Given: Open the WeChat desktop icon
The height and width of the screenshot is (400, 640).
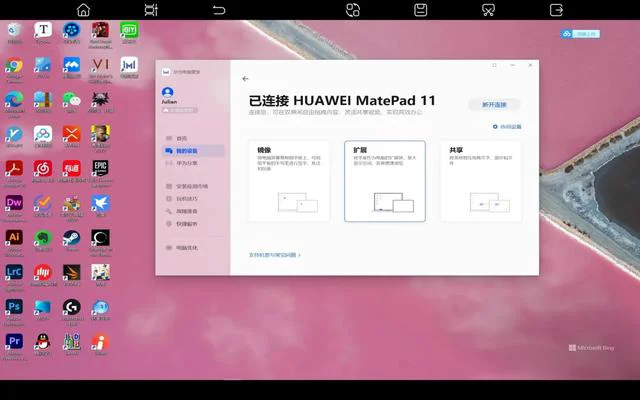Looking at the screenshot, I should (x=71, y=102).
